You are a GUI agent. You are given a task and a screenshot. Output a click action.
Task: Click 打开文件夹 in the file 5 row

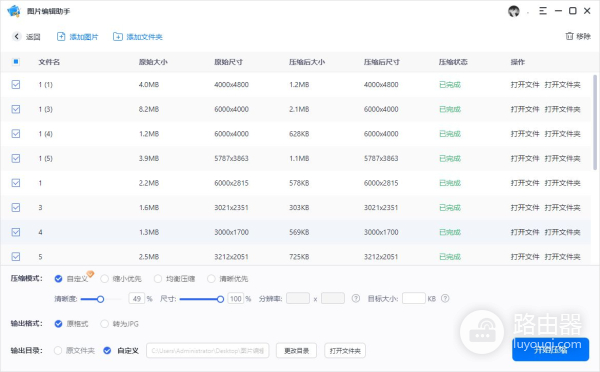click(x=562, y=256)
